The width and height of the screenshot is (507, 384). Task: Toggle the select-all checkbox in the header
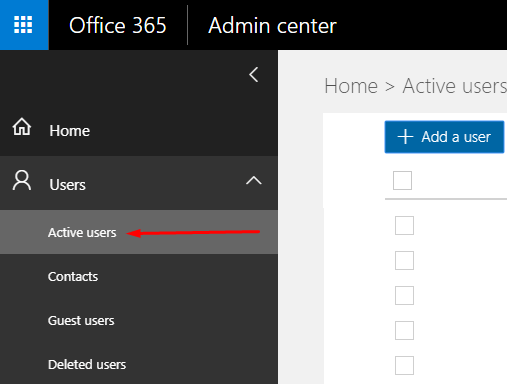tap(402, 180)
